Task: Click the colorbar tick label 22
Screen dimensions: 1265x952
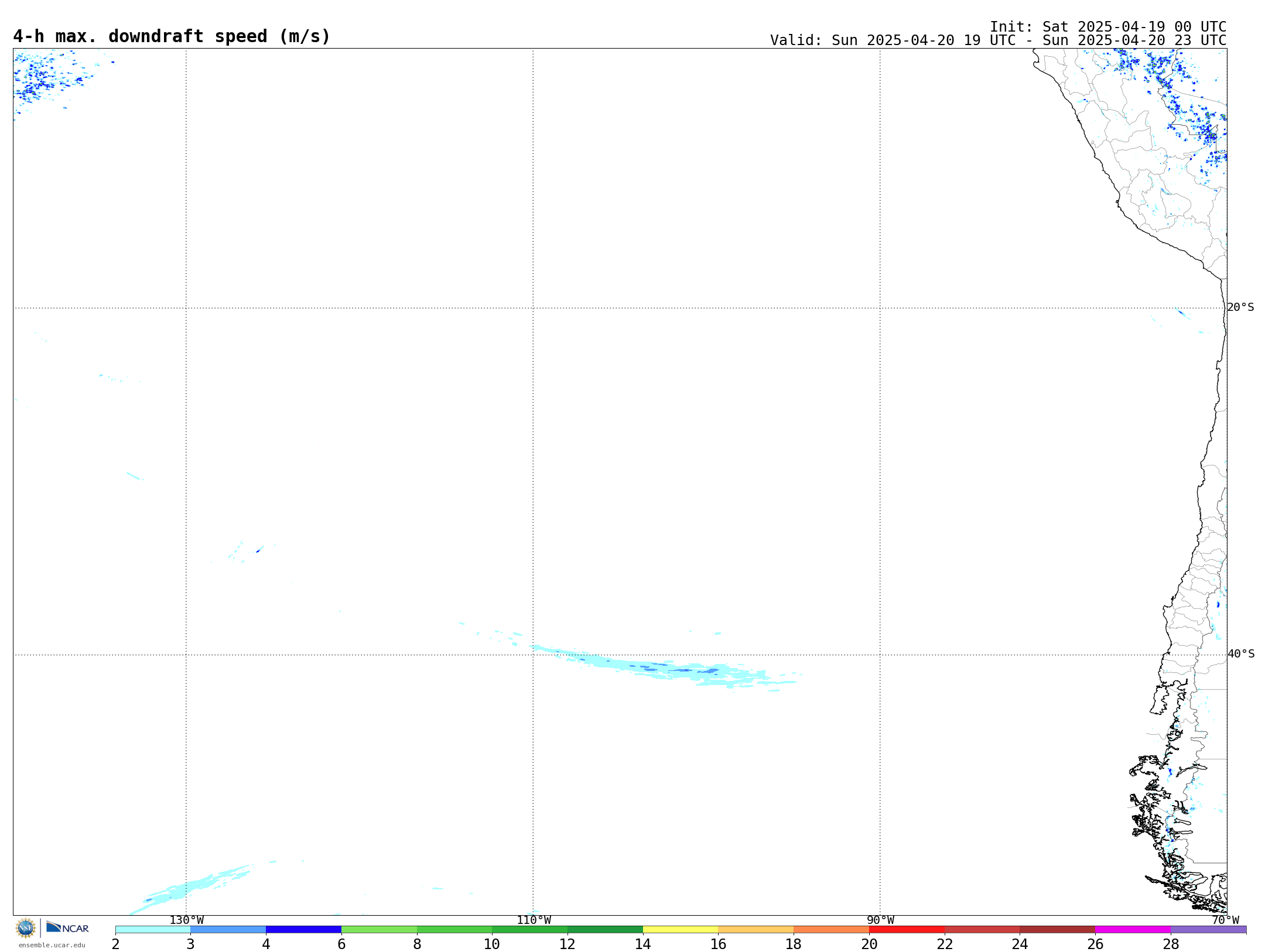Action: (x=945, y=944)
